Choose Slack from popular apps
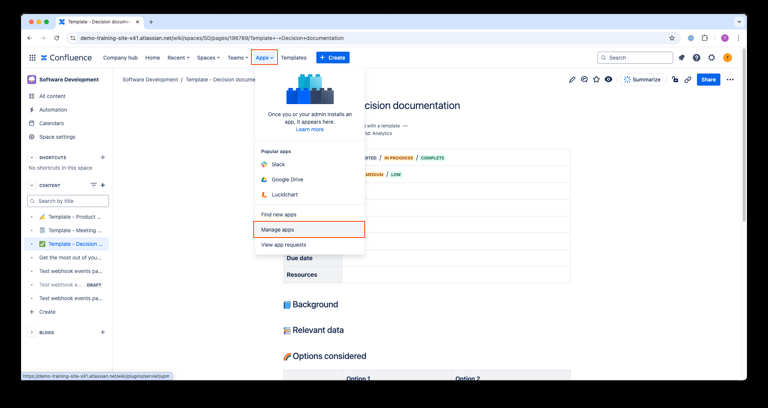 pos(278,164)
